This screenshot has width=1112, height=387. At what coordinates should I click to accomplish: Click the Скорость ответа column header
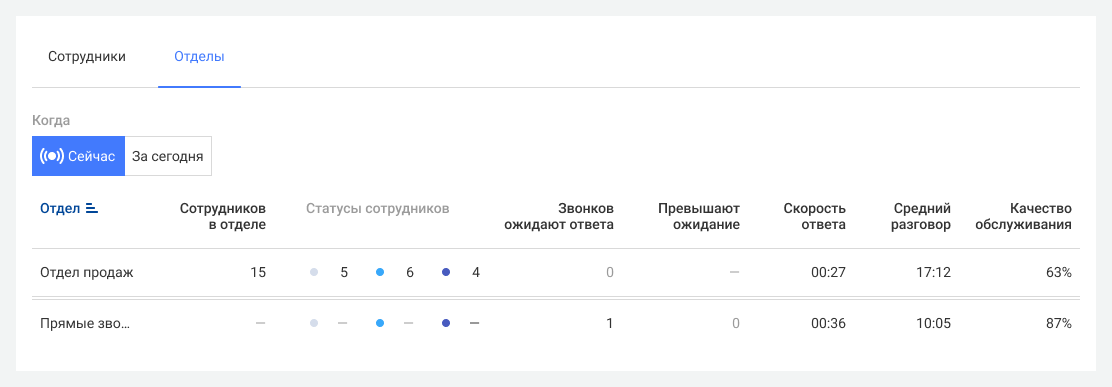(815, 217)
